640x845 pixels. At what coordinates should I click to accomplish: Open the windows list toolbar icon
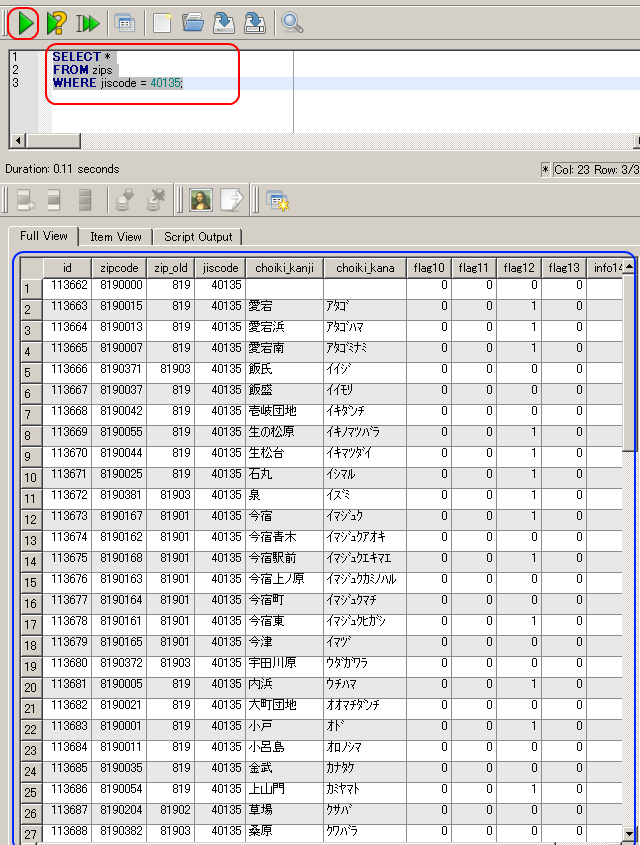pyautogui.click(x=124, y=23)
